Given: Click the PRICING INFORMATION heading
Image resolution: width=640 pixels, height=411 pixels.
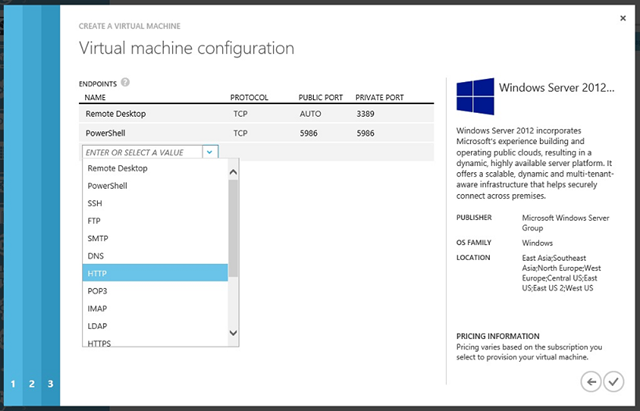Looking at the screenshot, I should tap(498, 336).
